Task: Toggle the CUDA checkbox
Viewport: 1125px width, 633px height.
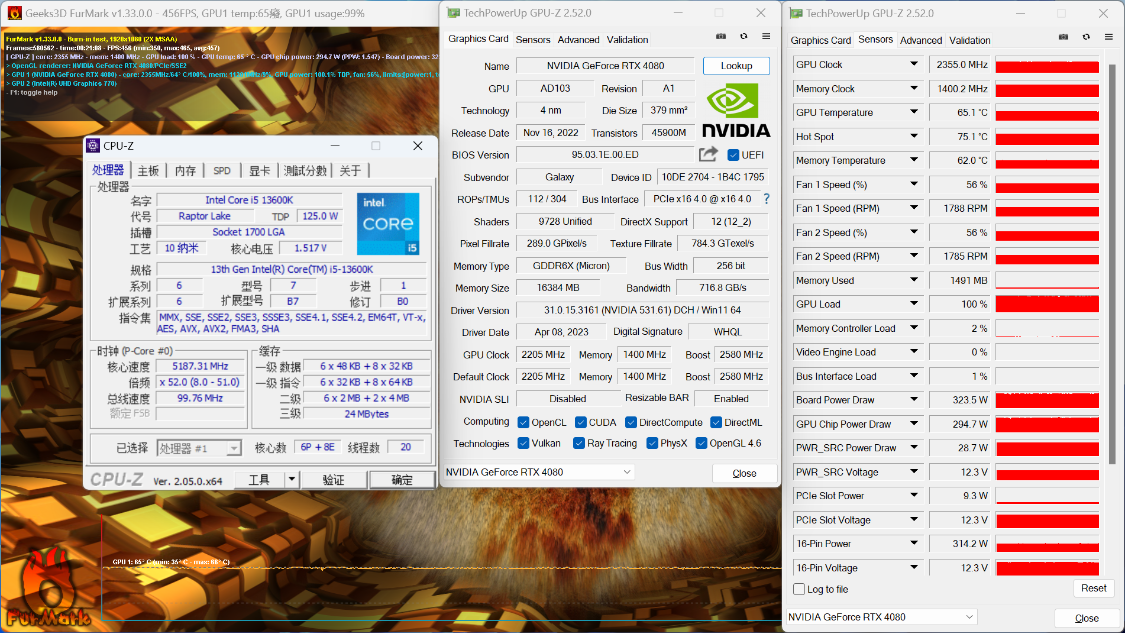Action: (x=581, y=422)
